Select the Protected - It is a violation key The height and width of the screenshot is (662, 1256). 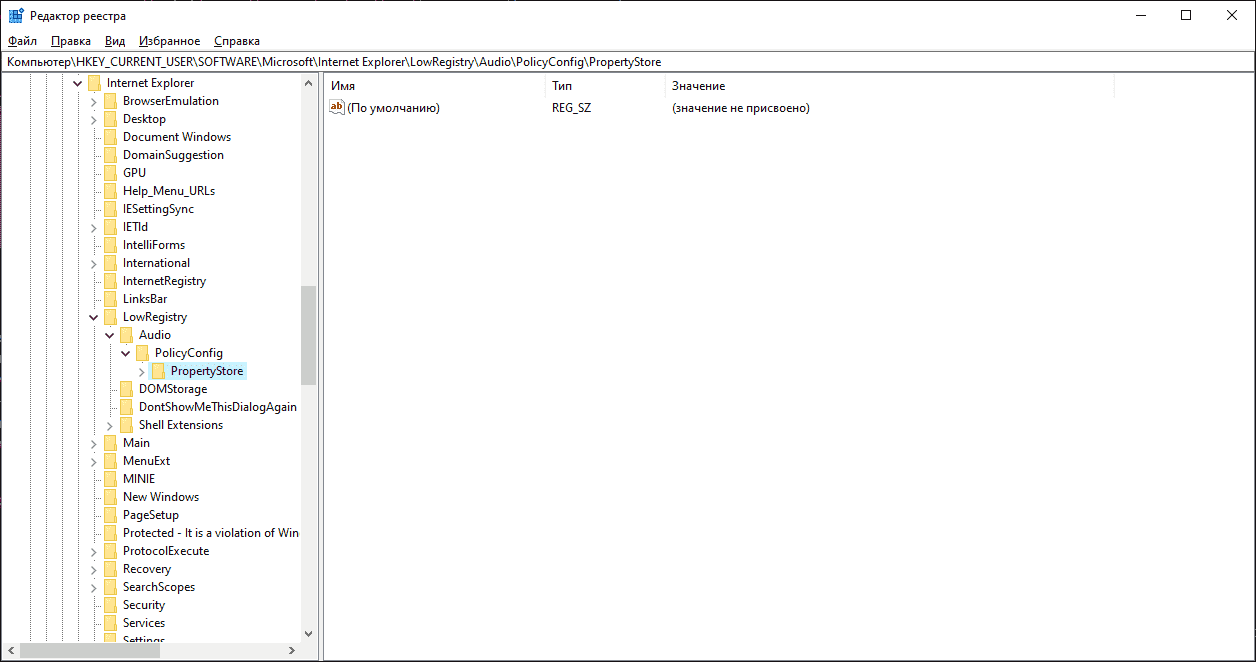pyautogui.click(x=211, y=533)
